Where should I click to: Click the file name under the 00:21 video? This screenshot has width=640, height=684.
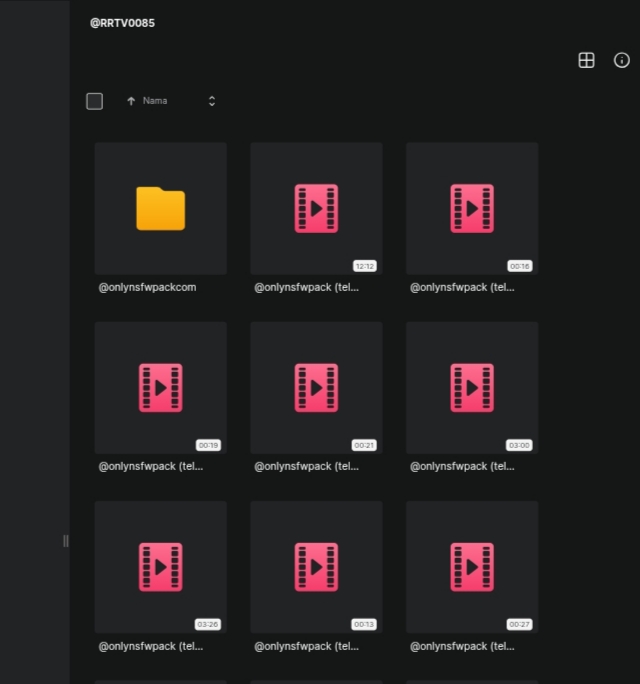306,467
